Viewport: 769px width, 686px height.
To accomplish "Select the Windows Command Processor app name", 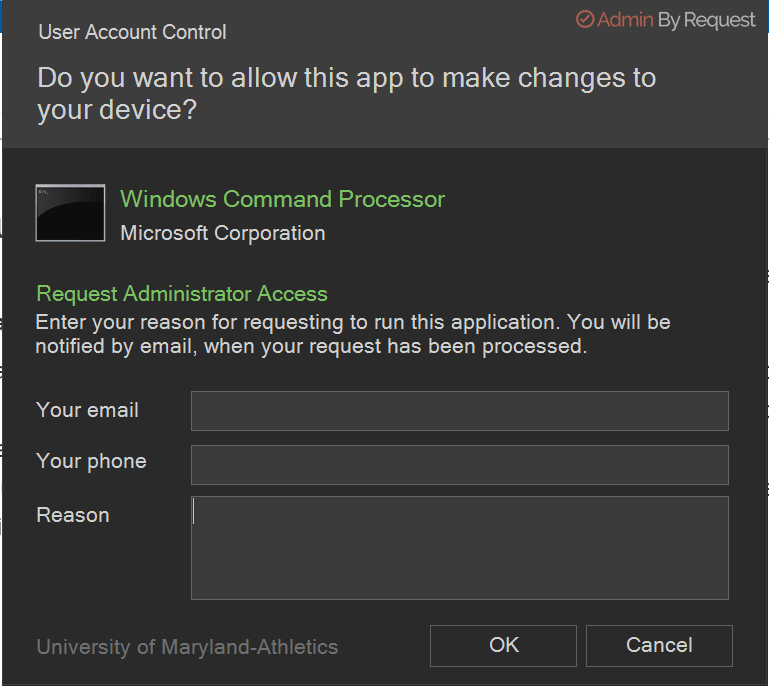I will [x=282, y=199].
